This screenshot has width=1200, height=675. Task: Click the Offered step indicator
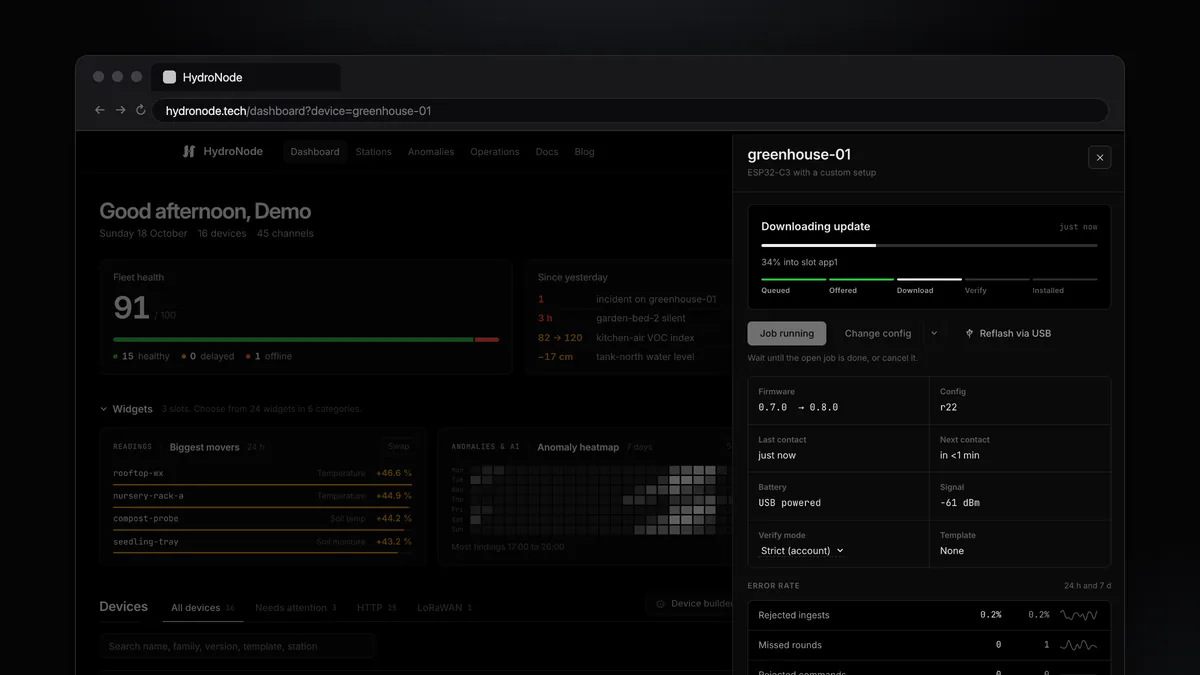coord(861,285)
